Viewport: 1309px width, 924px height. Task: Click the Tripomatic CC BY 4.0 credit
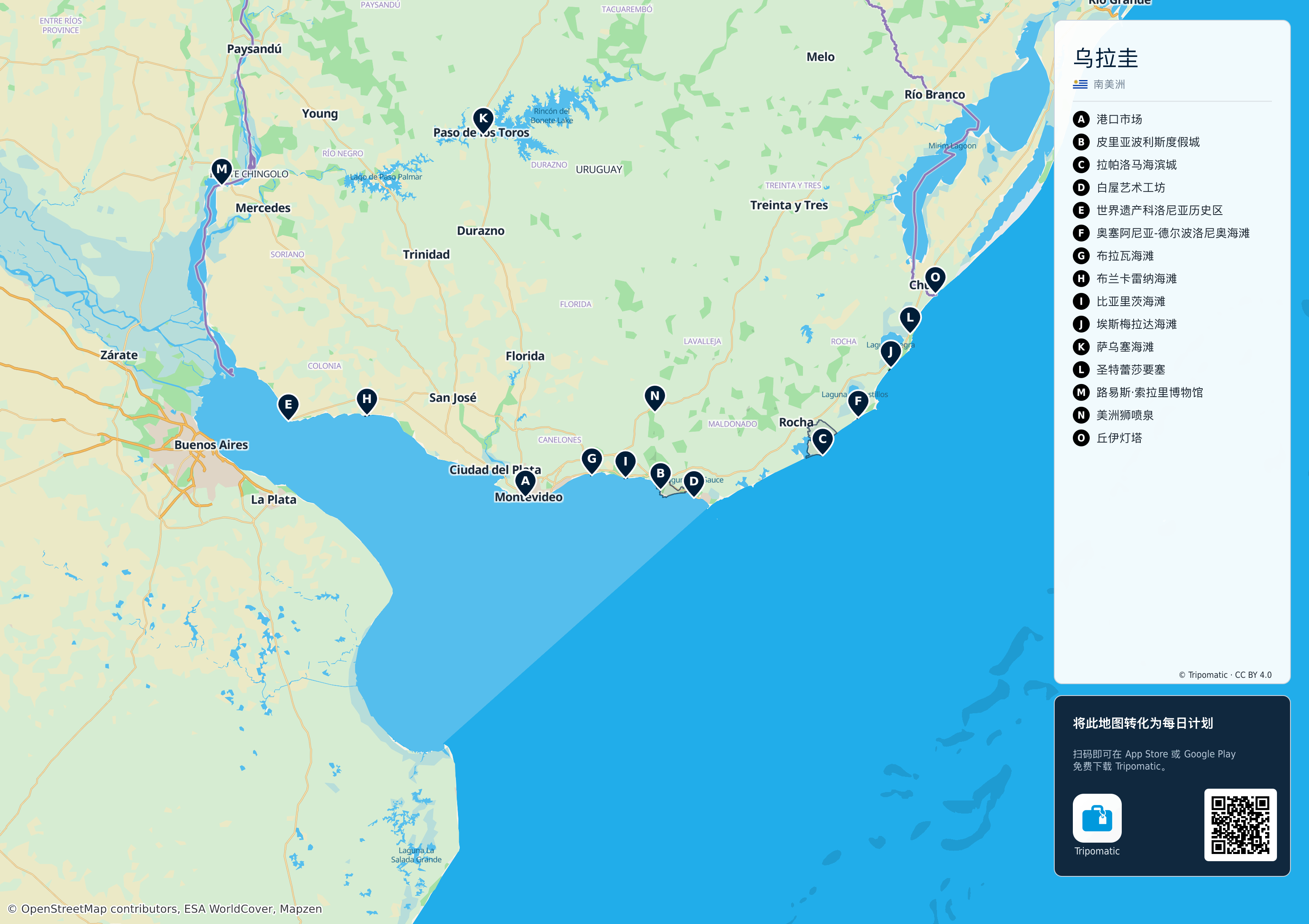point(1225,675)
